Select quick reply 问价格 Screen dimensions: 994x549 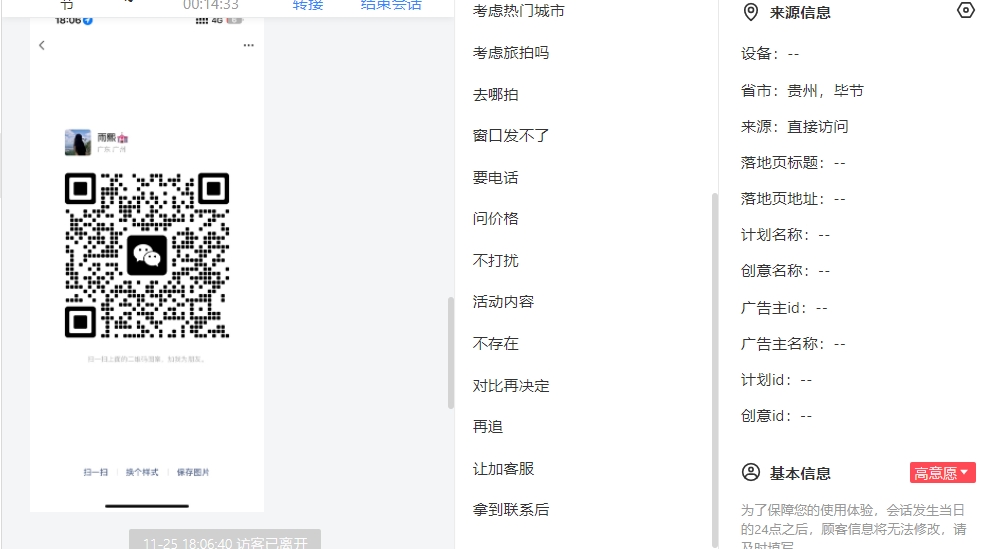coord(496,219)
